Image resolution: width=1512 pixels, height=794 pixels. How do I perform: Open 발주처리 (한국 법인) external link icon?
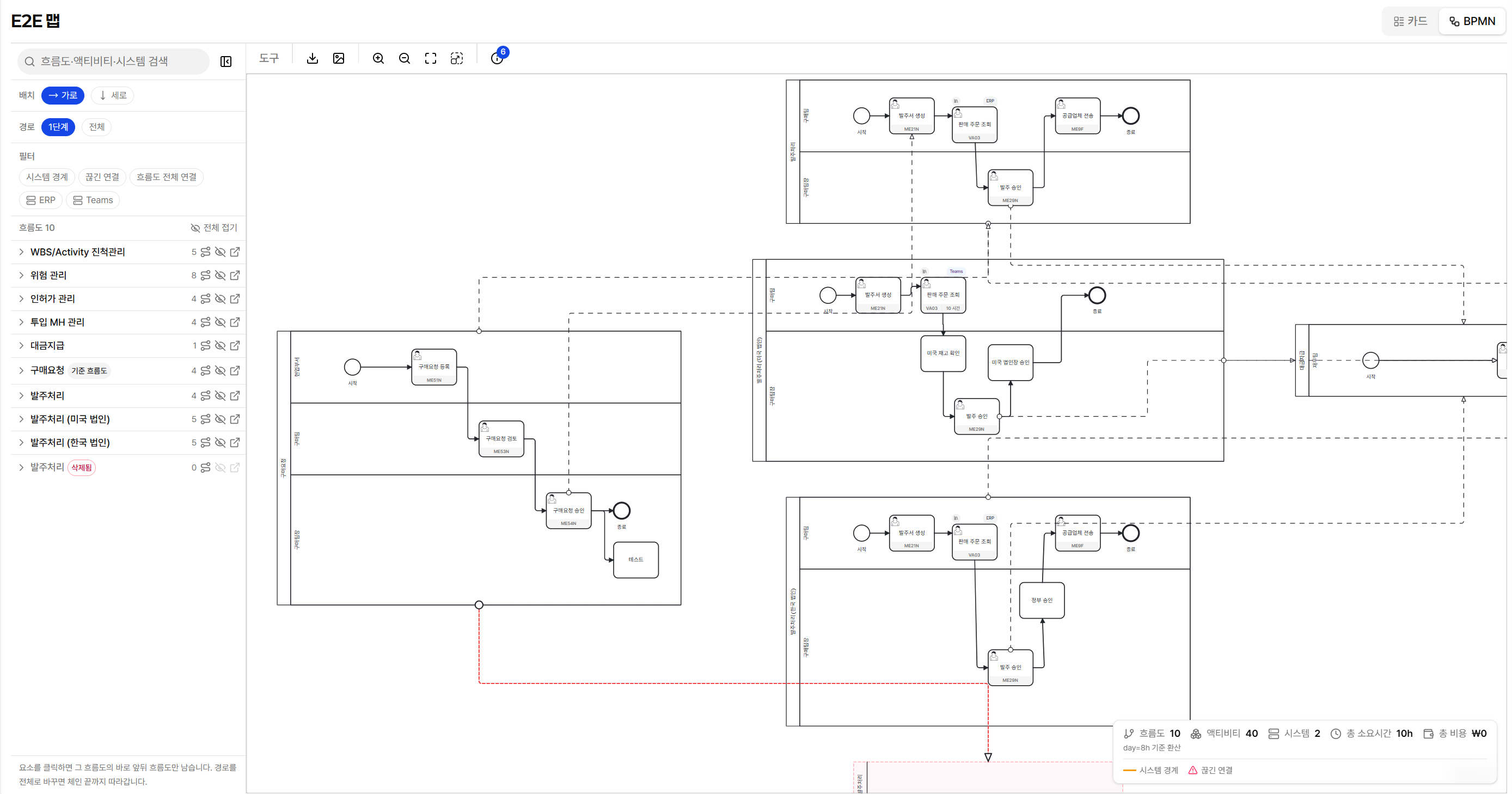[x=235, y=443]
